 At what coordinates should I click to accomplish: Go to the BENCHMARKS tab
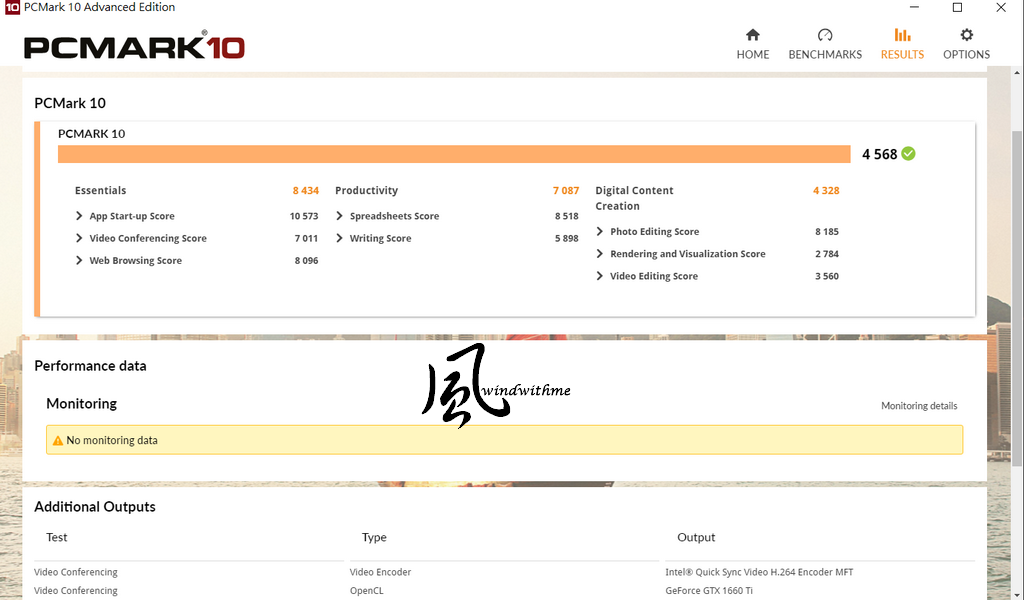coord(825,44)
